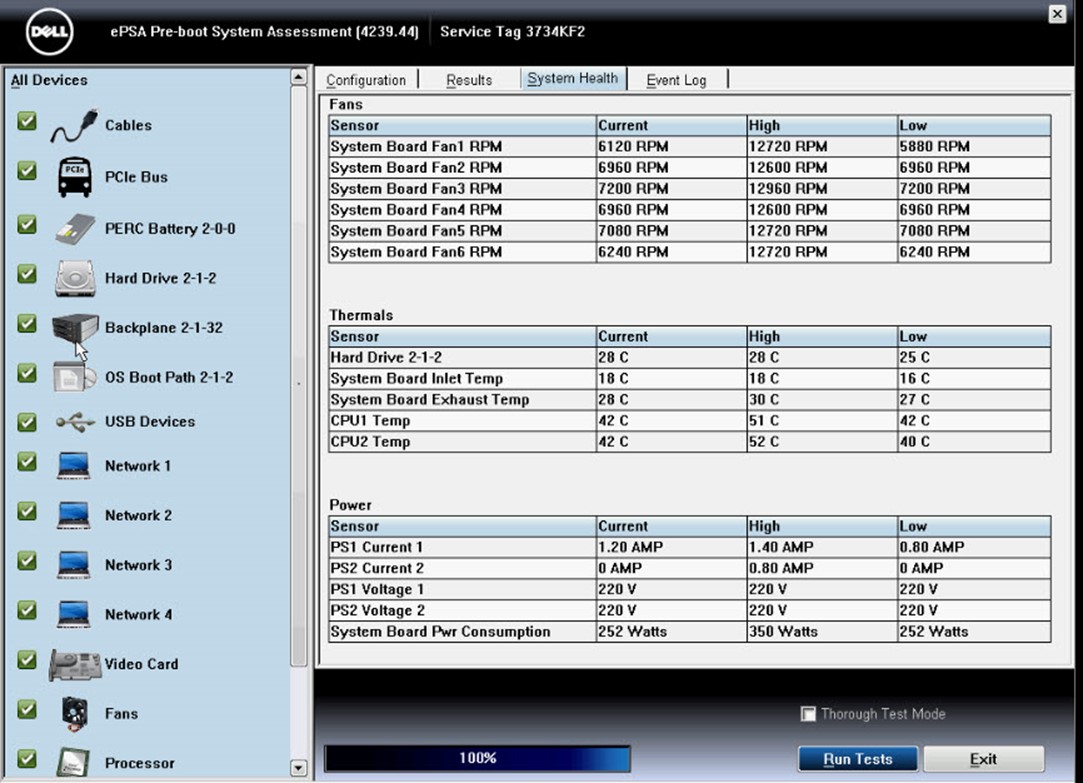Image resolution: width=1083 pixels, height=783 pixels.
Task: Enable Thorough Test Mode checkbox
Action: 807,714
